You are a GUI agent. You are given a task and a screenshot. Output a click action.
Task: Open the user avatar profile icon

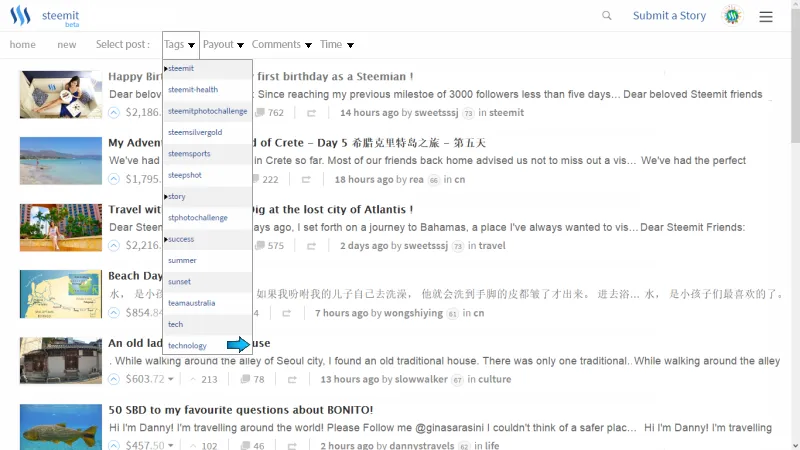(732, 16)
